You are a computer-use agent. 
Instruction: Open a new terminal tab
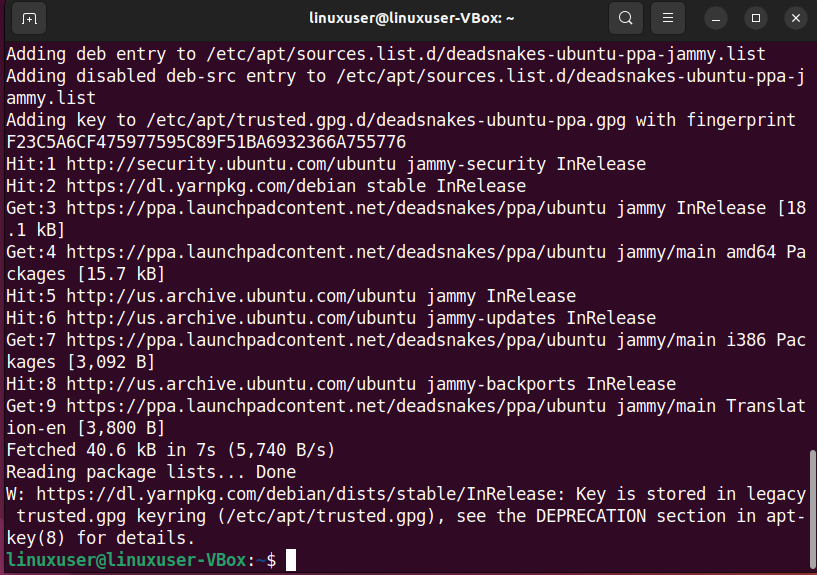pos(29,19)
